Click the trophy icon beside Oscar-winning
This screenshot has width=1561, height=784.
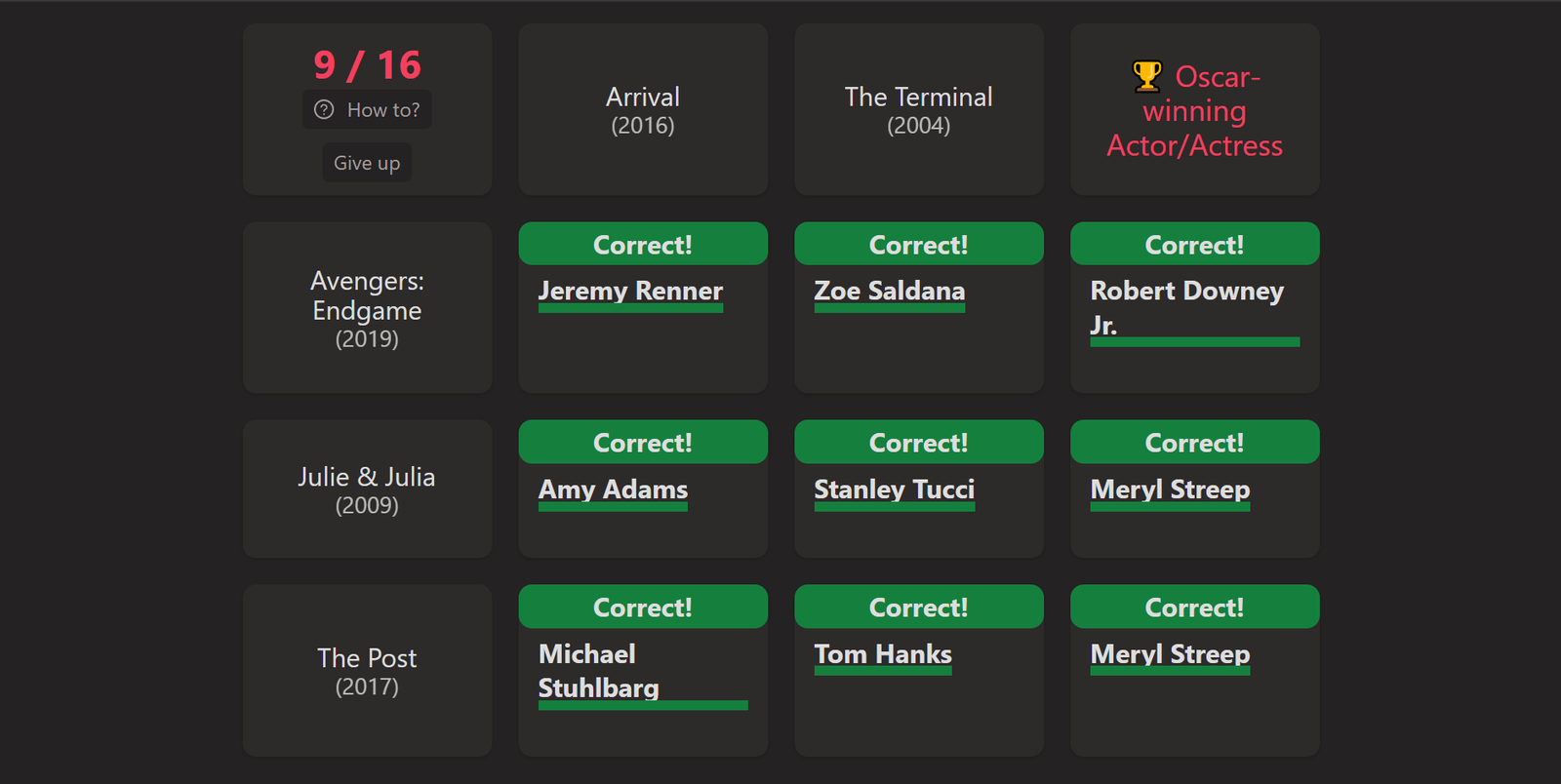[x=1147, y=76]
